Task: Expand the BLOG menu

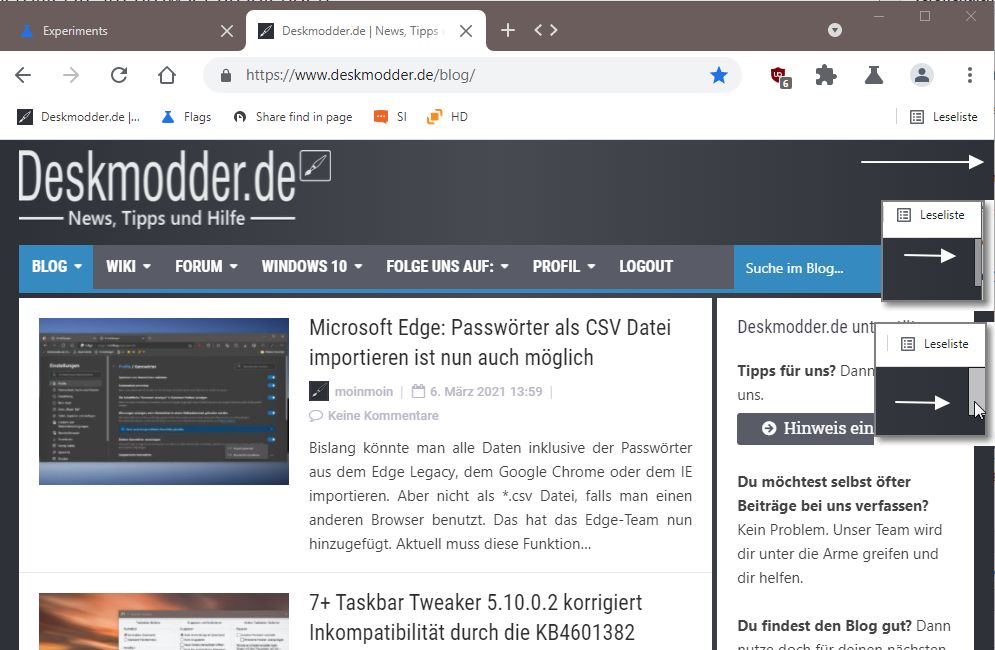Action: click(56, 267)
